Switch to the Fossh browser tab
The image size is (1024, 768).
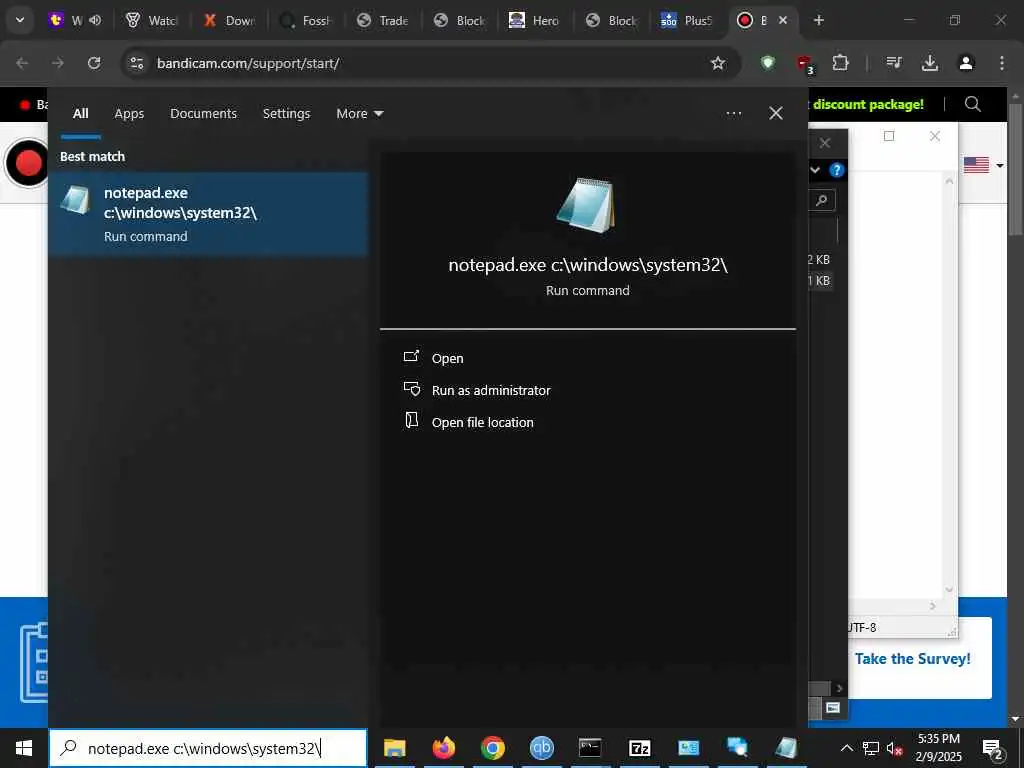[x=307, y=21]
